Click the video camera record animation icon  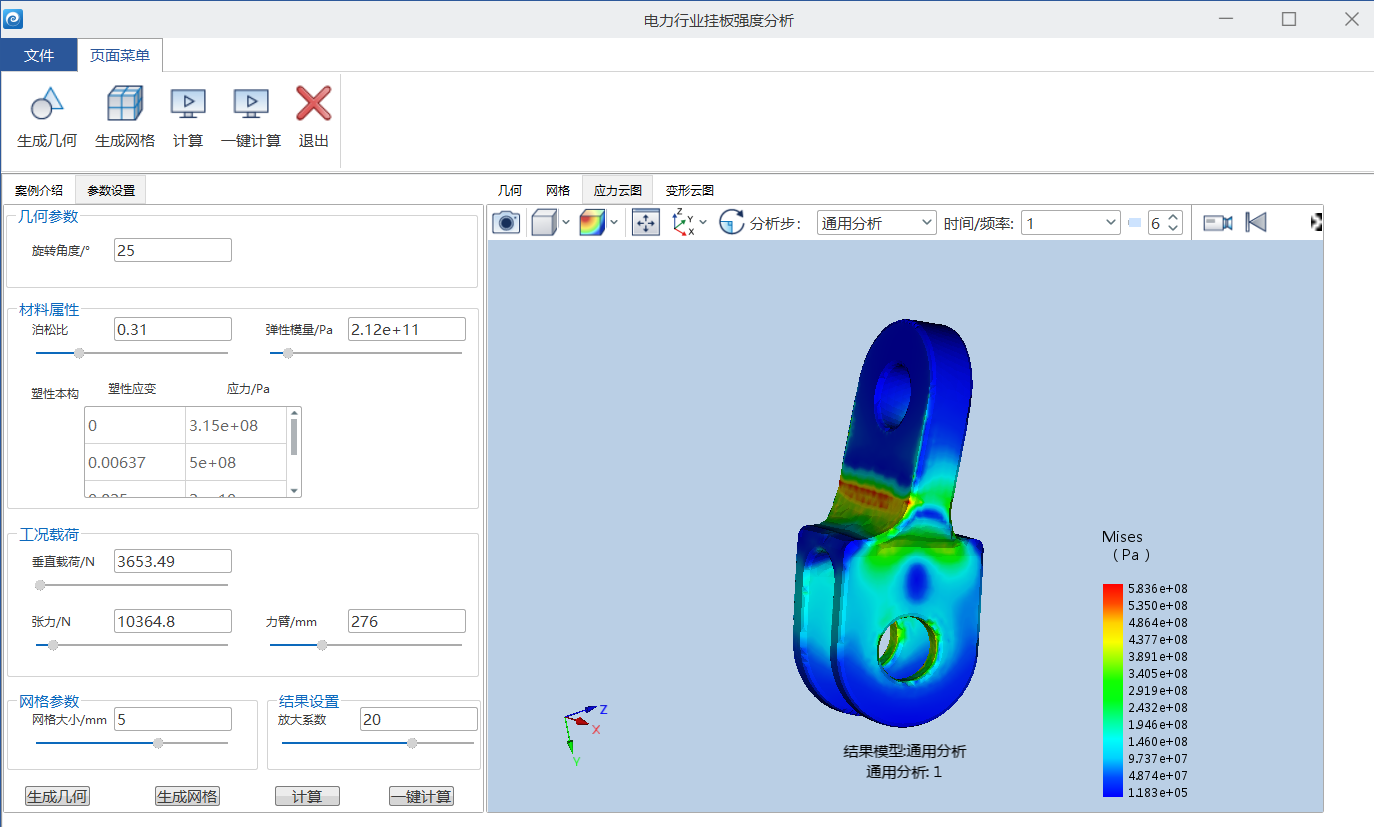pos(1217,222)
